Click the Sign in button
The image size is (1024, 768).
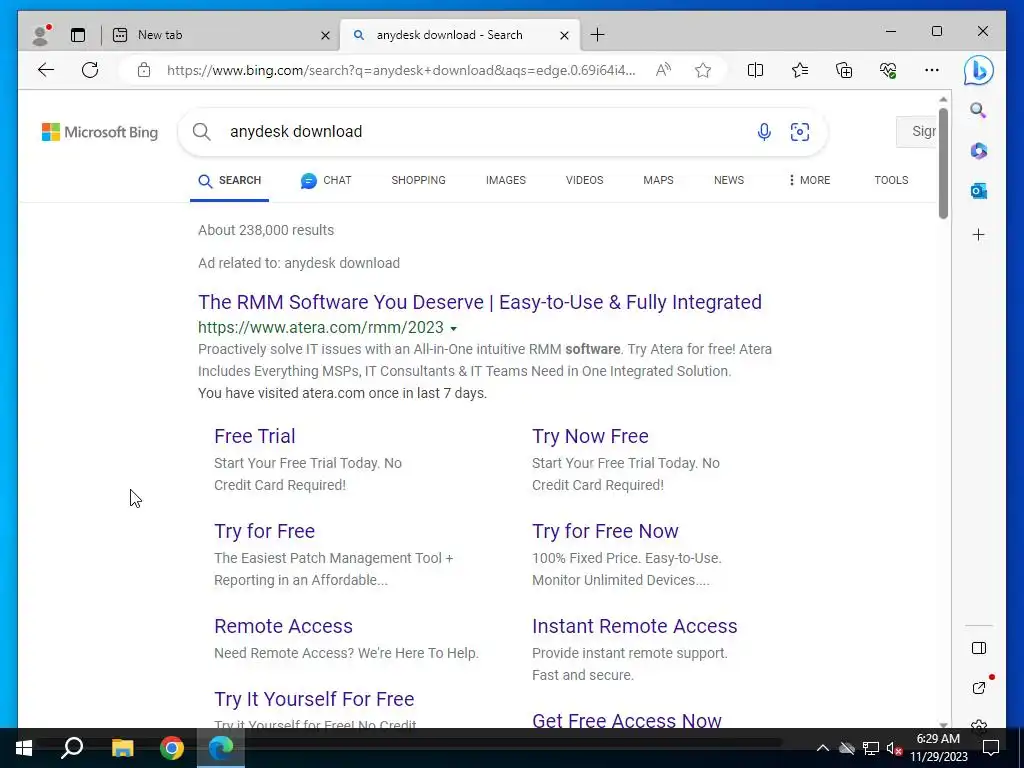(x=917, y=131)
